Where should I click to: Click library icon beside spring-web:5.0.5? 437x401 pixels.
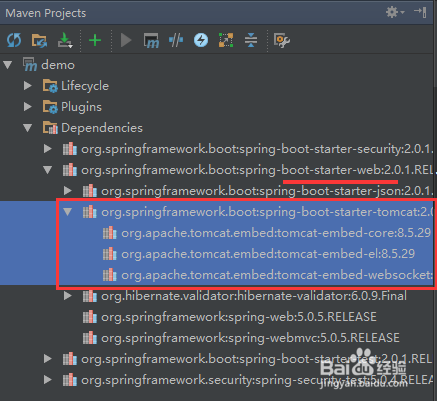pos(90,317)
